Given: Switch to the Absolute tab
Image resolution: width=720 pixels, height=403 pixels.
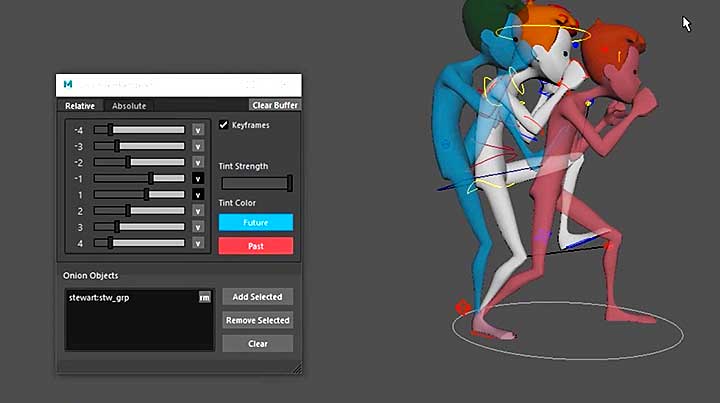Looking at the screenshot, I should point(129,106).
